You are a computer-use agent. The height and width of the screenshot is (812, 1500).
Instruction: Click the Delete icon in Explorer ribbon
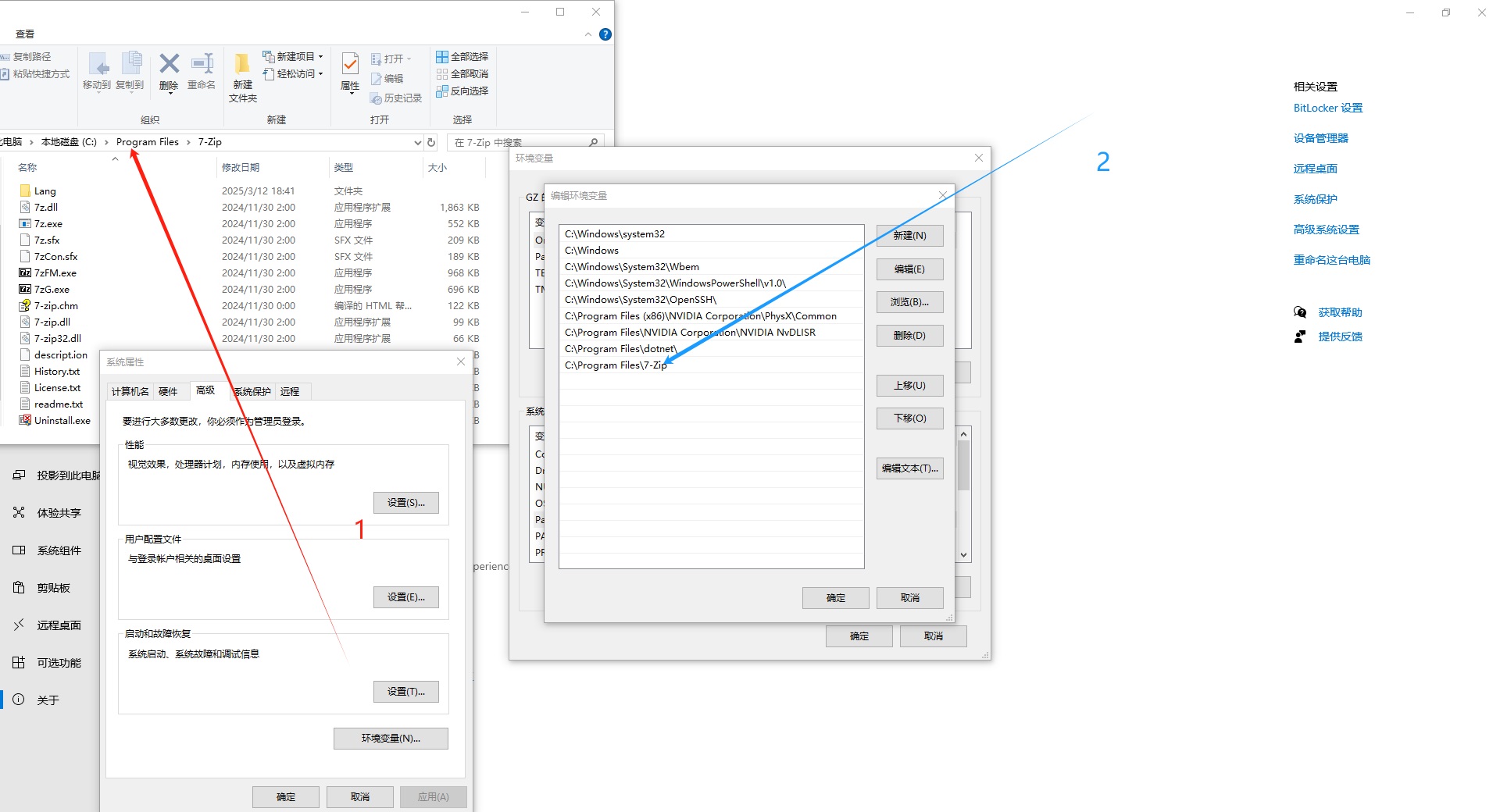(169, 65)
